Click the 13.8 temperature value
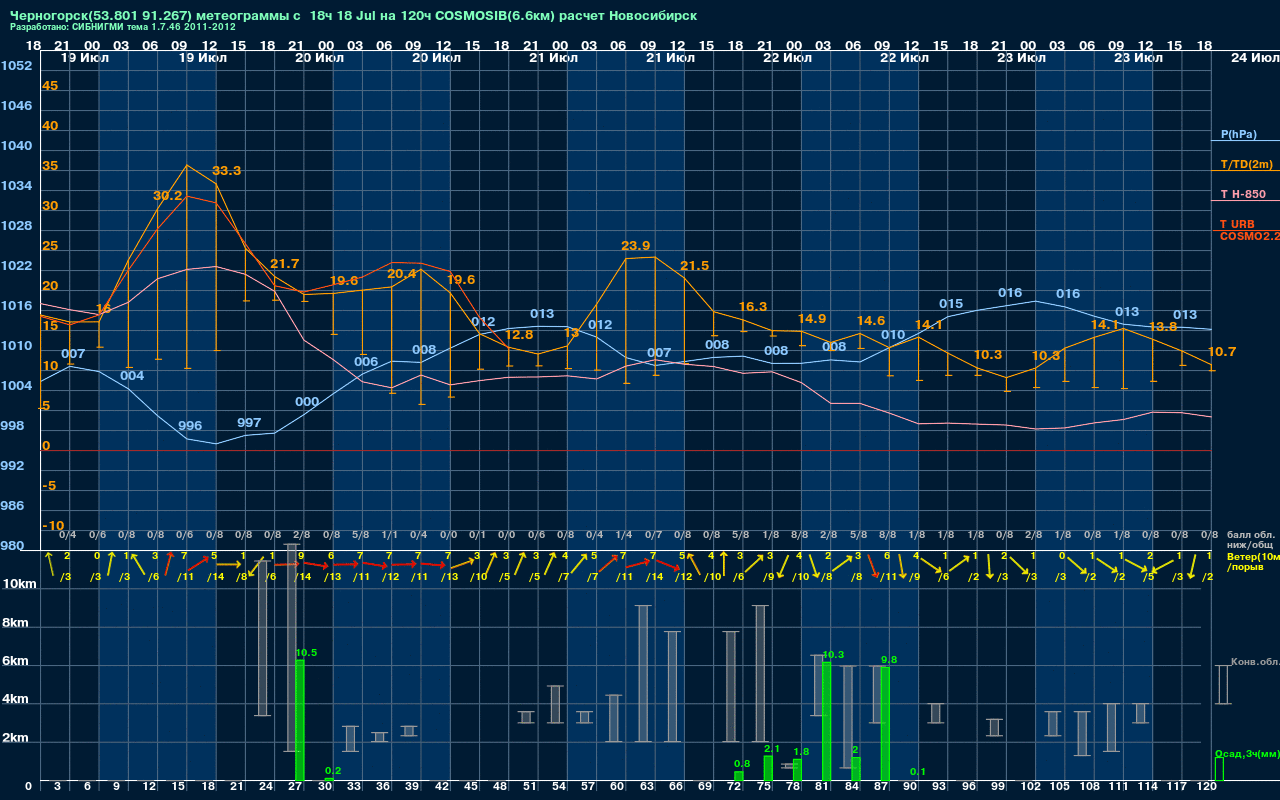 click(1162, 327)
